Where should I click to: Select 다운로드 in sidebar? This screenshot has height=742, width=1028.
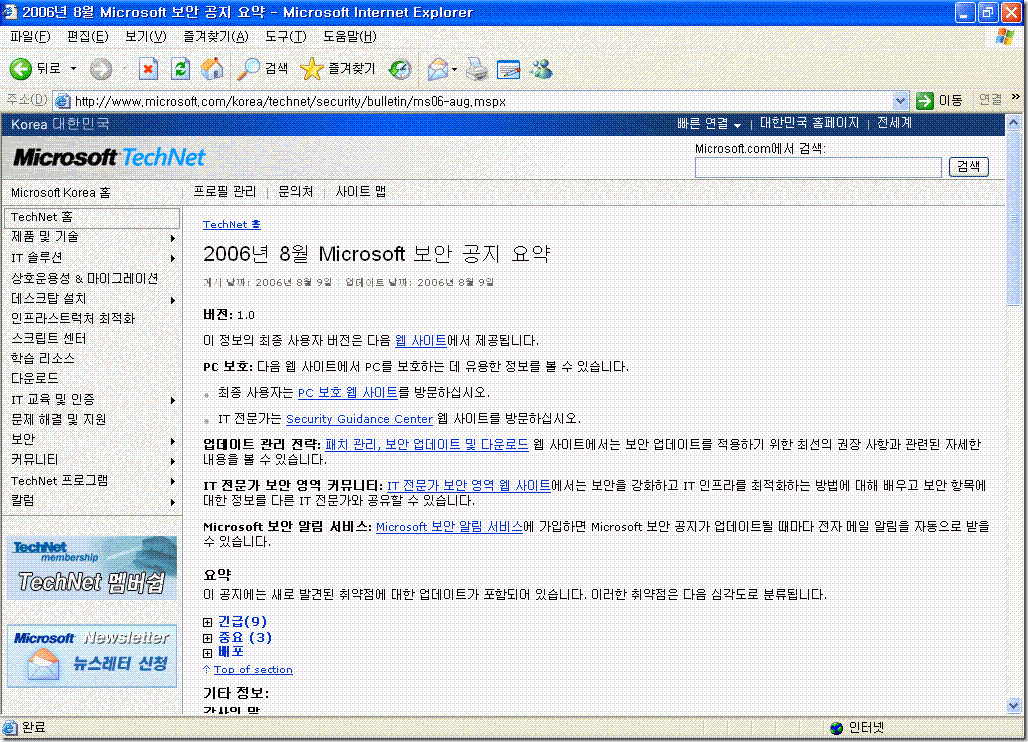[35, 378]
